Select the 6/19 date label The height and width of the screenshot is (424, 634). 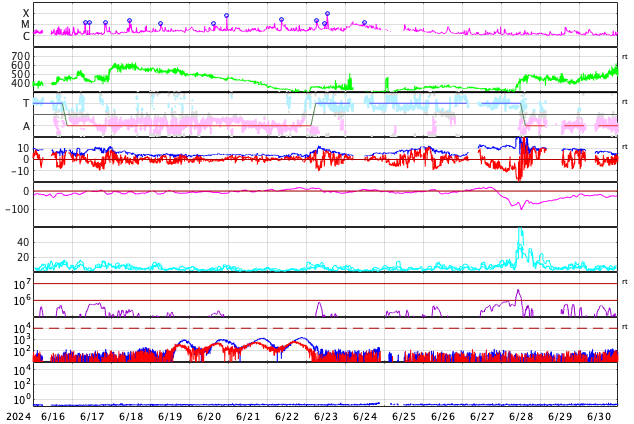[170, 417]
